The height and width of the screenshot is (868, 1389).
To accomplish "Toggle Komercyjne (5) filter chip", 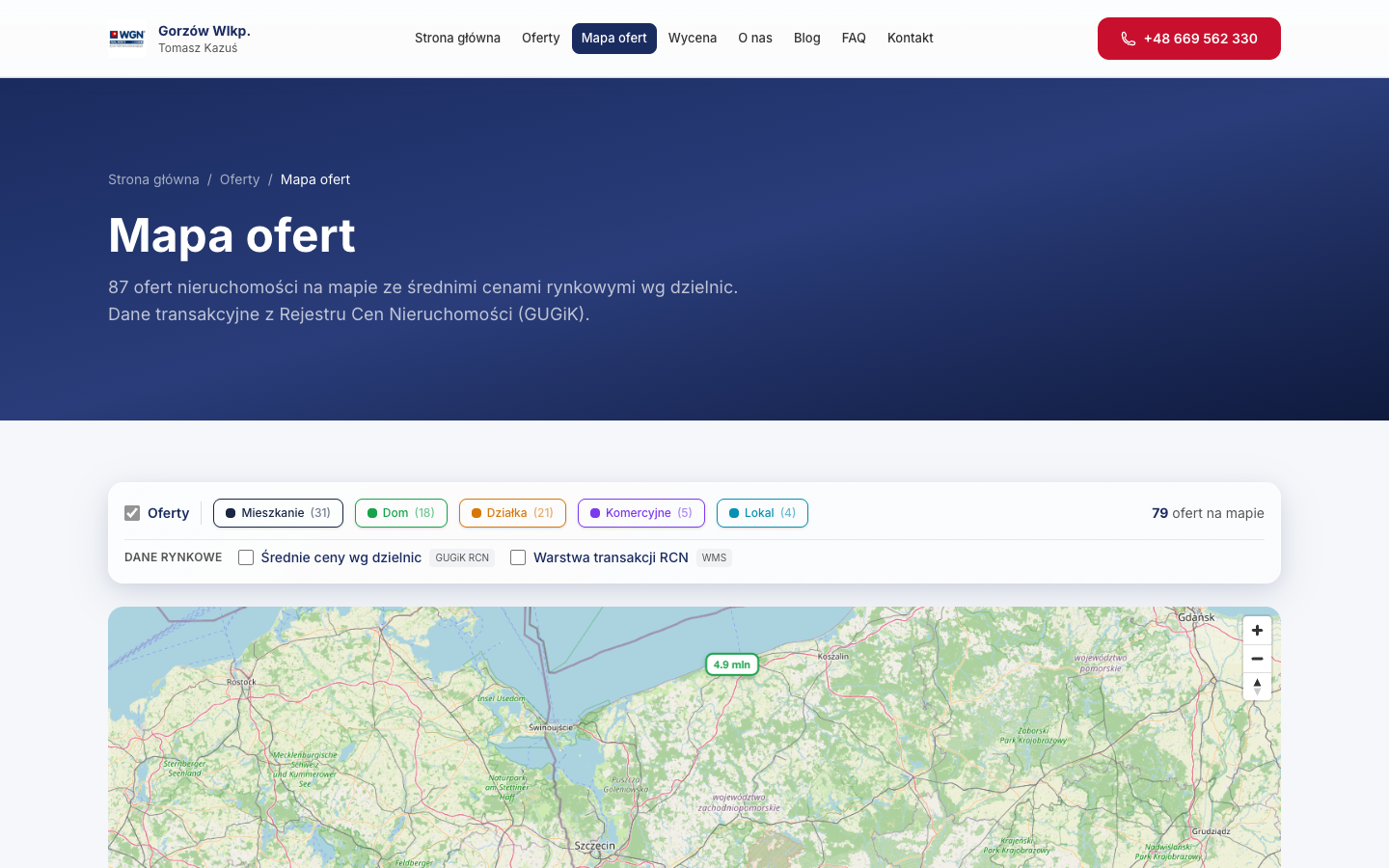I will coord(641,513).
